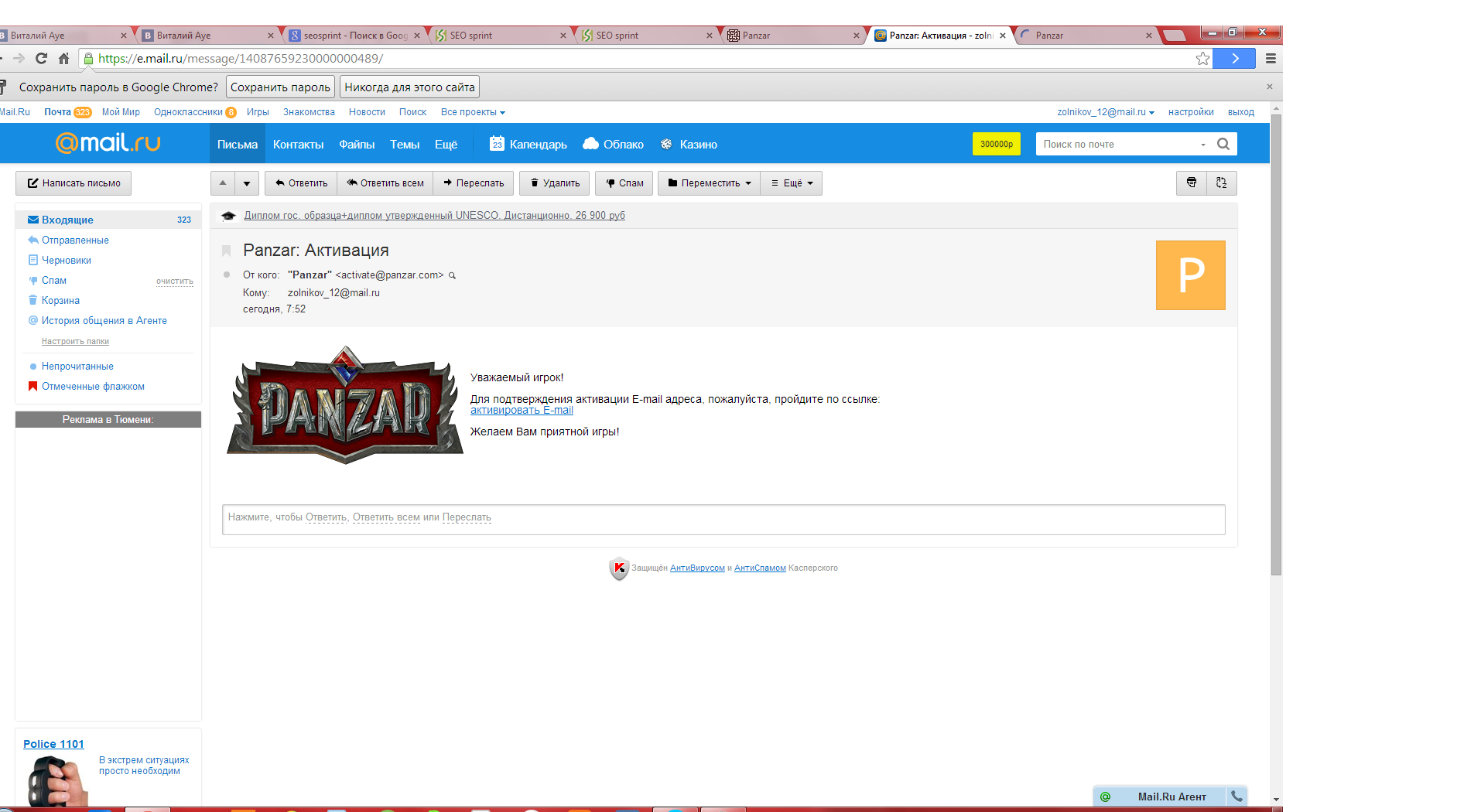Filter by Непрочитанные messages
This screenshot has height=812, width=1481.
pyautogui.click(x=77, y=366)
